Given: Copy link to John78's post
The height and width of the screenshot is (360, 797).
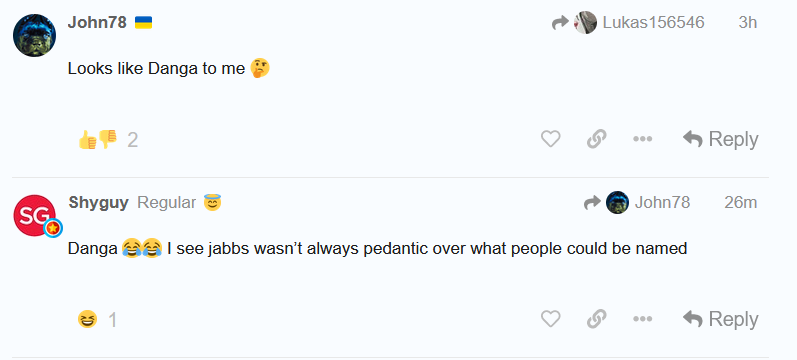Looking at the screenshot, I should point(596,139).
